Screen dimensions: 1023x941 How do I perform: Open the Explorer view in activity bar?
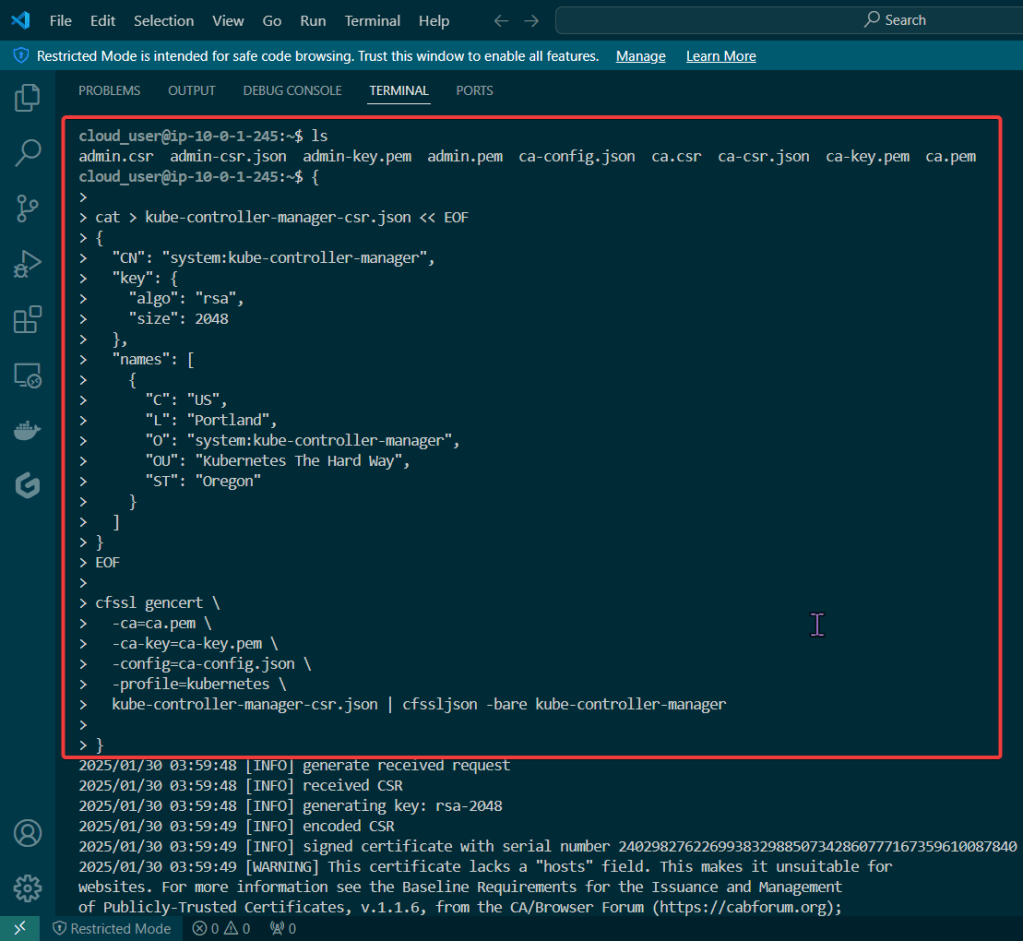click(x=27, y=98)
